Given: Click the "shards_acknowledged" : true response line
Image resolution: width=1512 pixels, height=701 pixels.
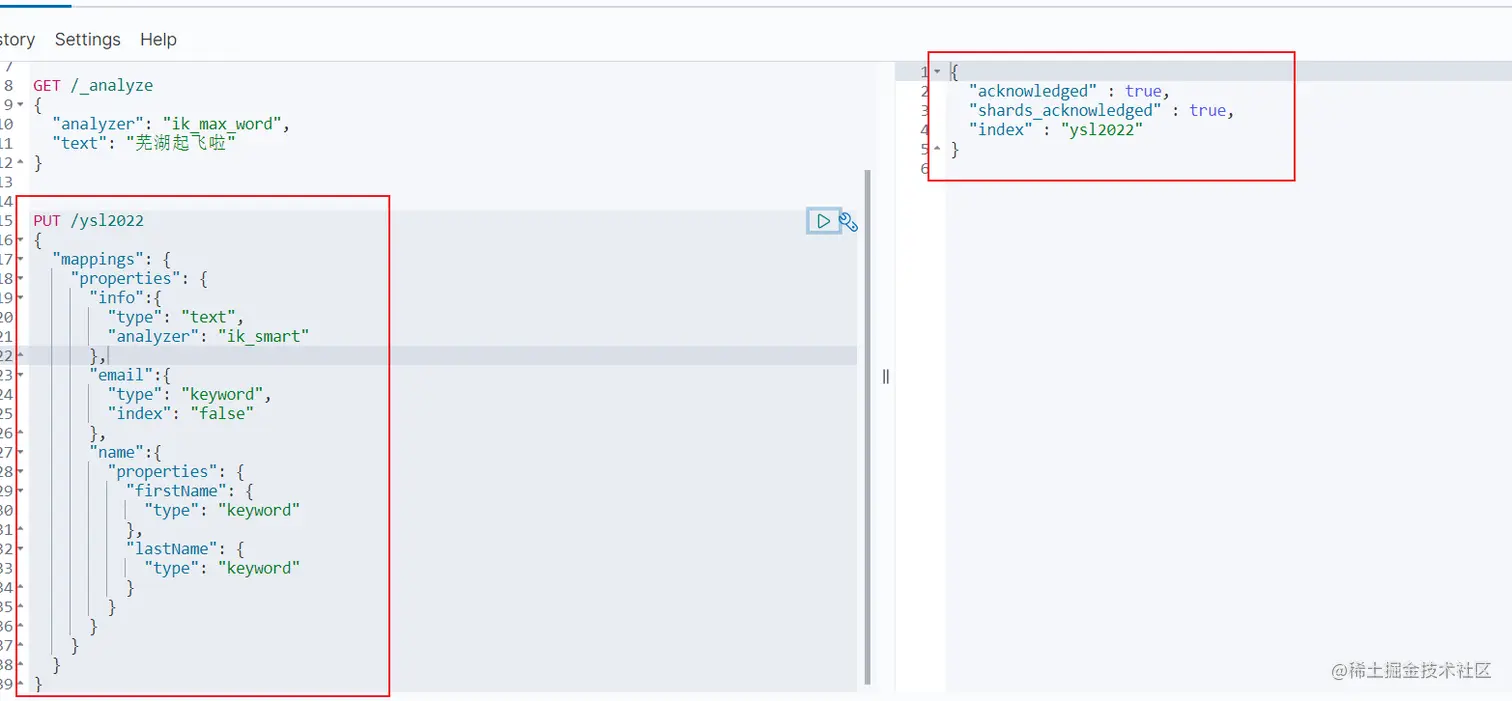Looking at the screenshot, I should (x=1102, y=110).
